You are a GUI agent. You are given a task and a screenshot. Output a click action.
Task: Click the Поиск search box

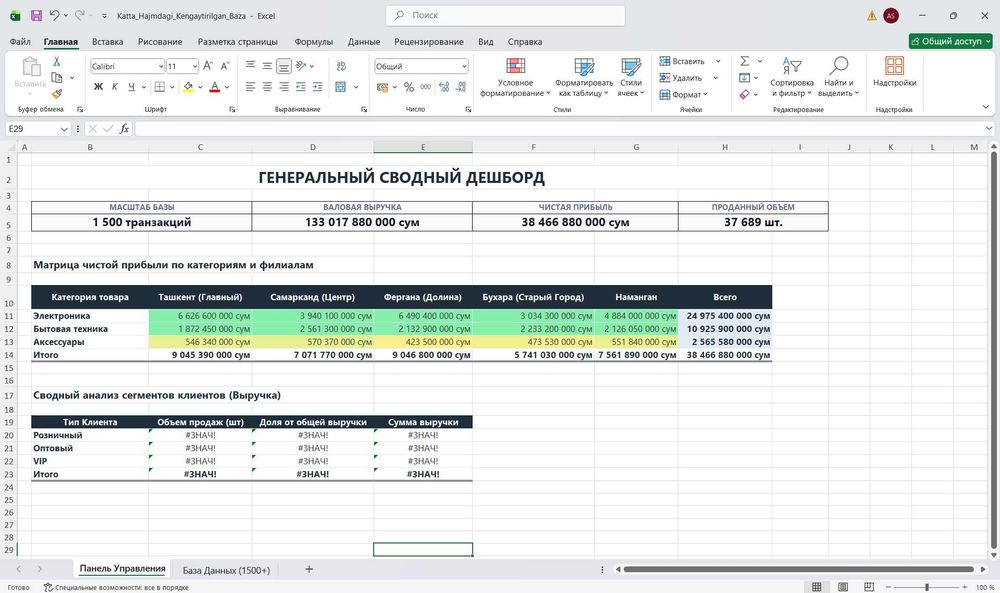pos(505,15)
